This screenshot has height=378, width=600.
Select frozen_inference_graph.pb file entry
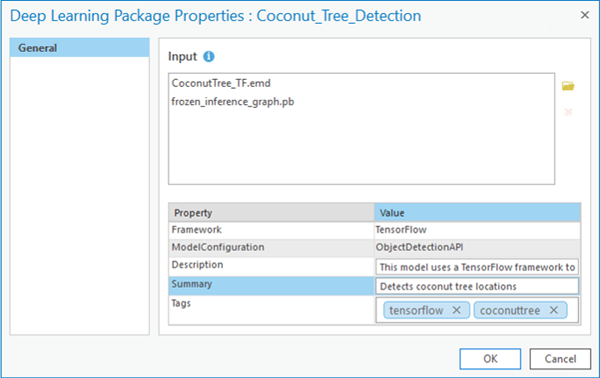coord(233,102)
